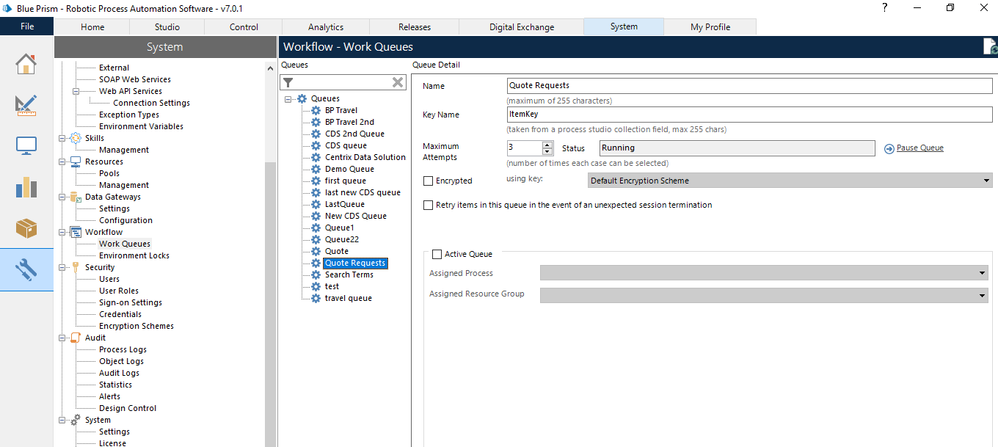Click the Security key tree icon
The width and height of the screenshot is (998, 447).
[x=75, y=267]
